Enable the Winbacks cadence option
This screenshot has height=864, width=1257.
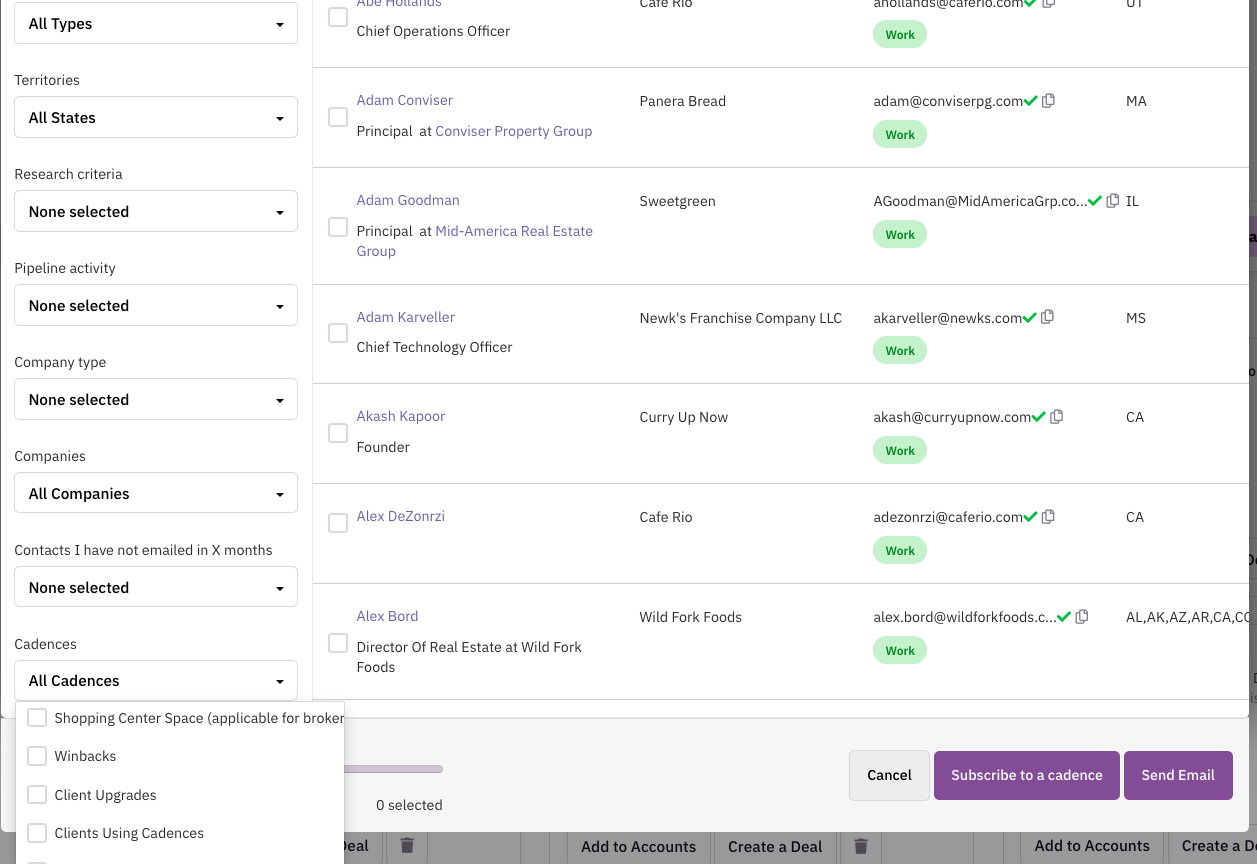click(x=37, y=756)
